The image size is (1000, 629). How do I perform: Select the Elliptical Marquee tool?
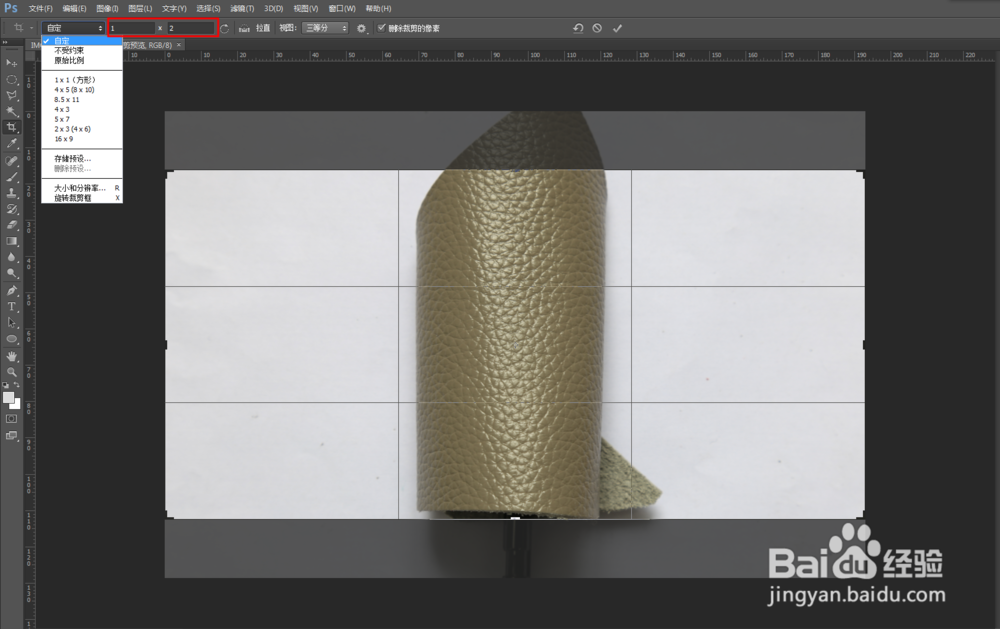click(x=11, y=79)
